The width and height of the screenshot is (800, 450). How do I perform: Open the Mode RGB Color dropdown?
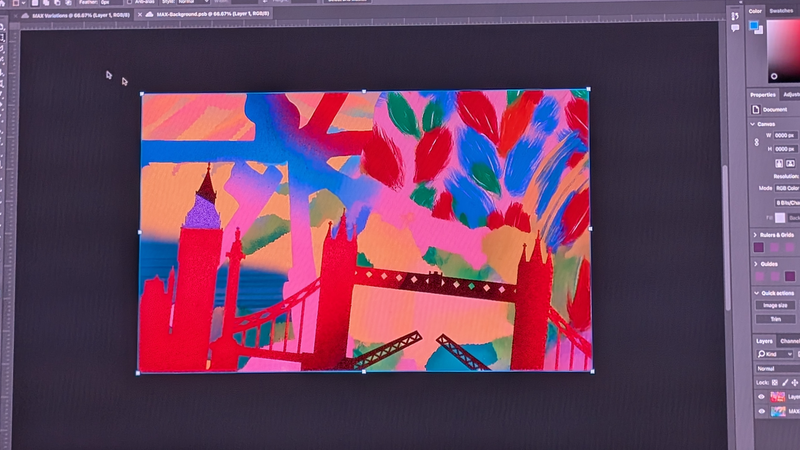[787, 188]
